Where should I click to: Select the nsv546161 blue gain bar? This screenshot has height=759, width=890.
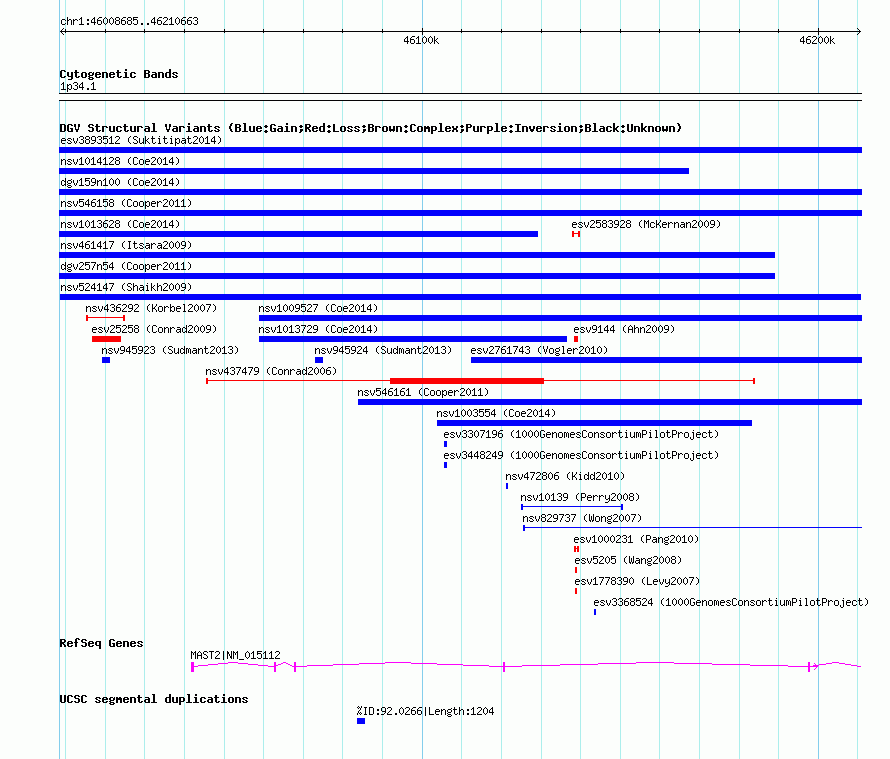tap(610, 402)
